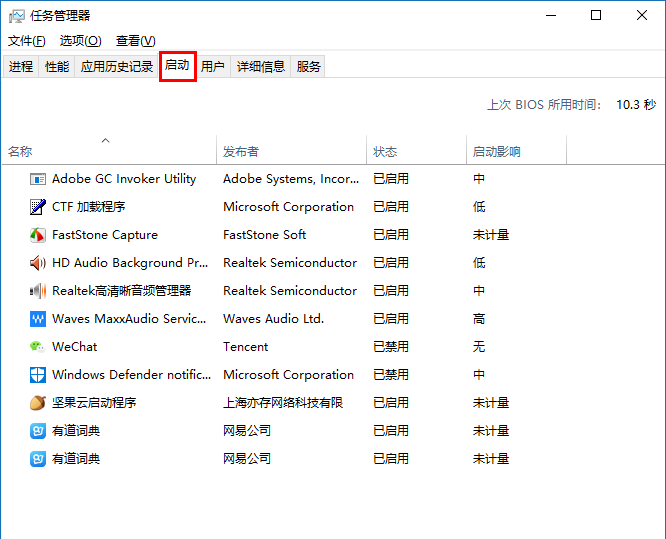
Task: Click WeChat's 已禁用 status cell
Action: coord(391,347)
